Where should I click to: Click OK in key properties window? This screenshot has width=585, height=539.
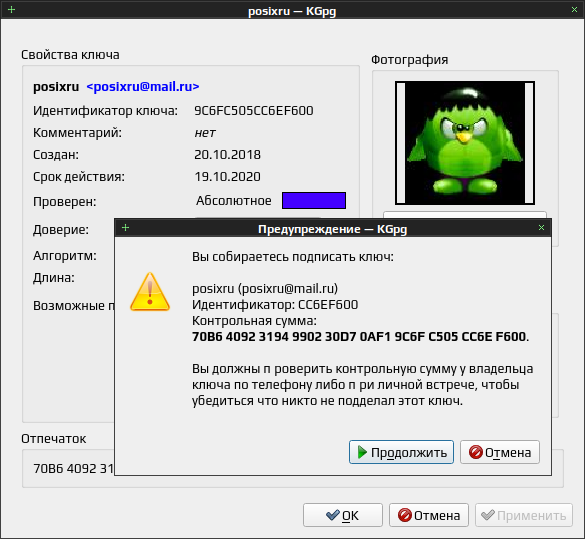click(343, 515)
